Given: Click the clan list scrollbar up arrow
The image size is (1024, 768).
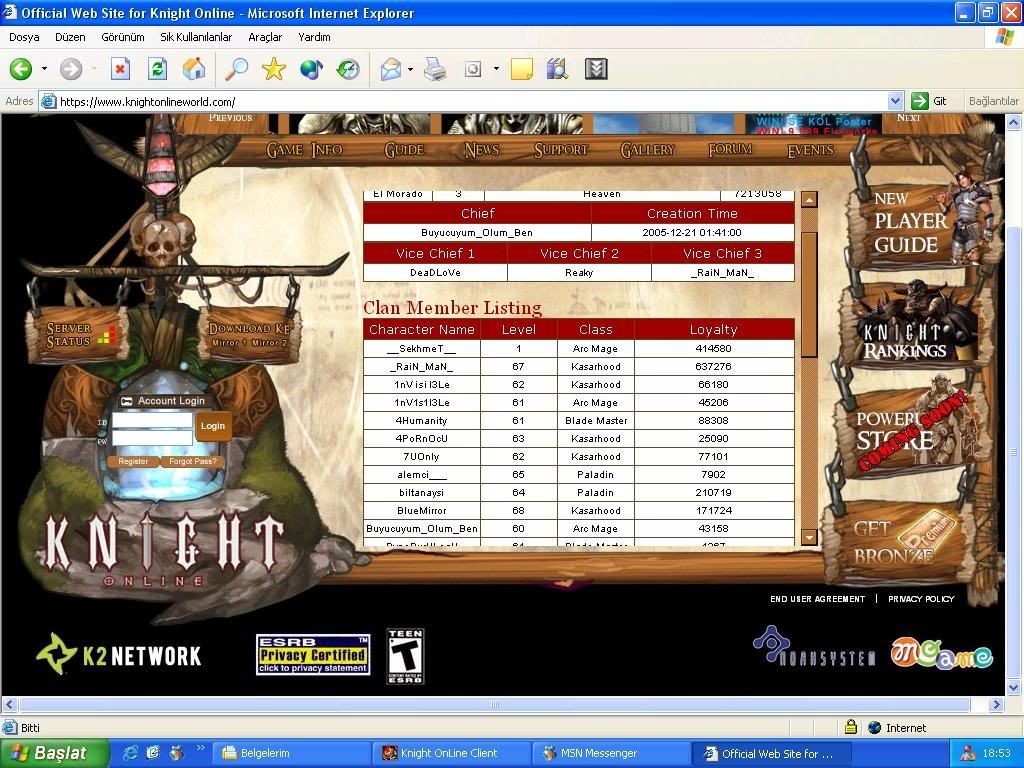Looking at the screenshot, I should click(809, 200).
